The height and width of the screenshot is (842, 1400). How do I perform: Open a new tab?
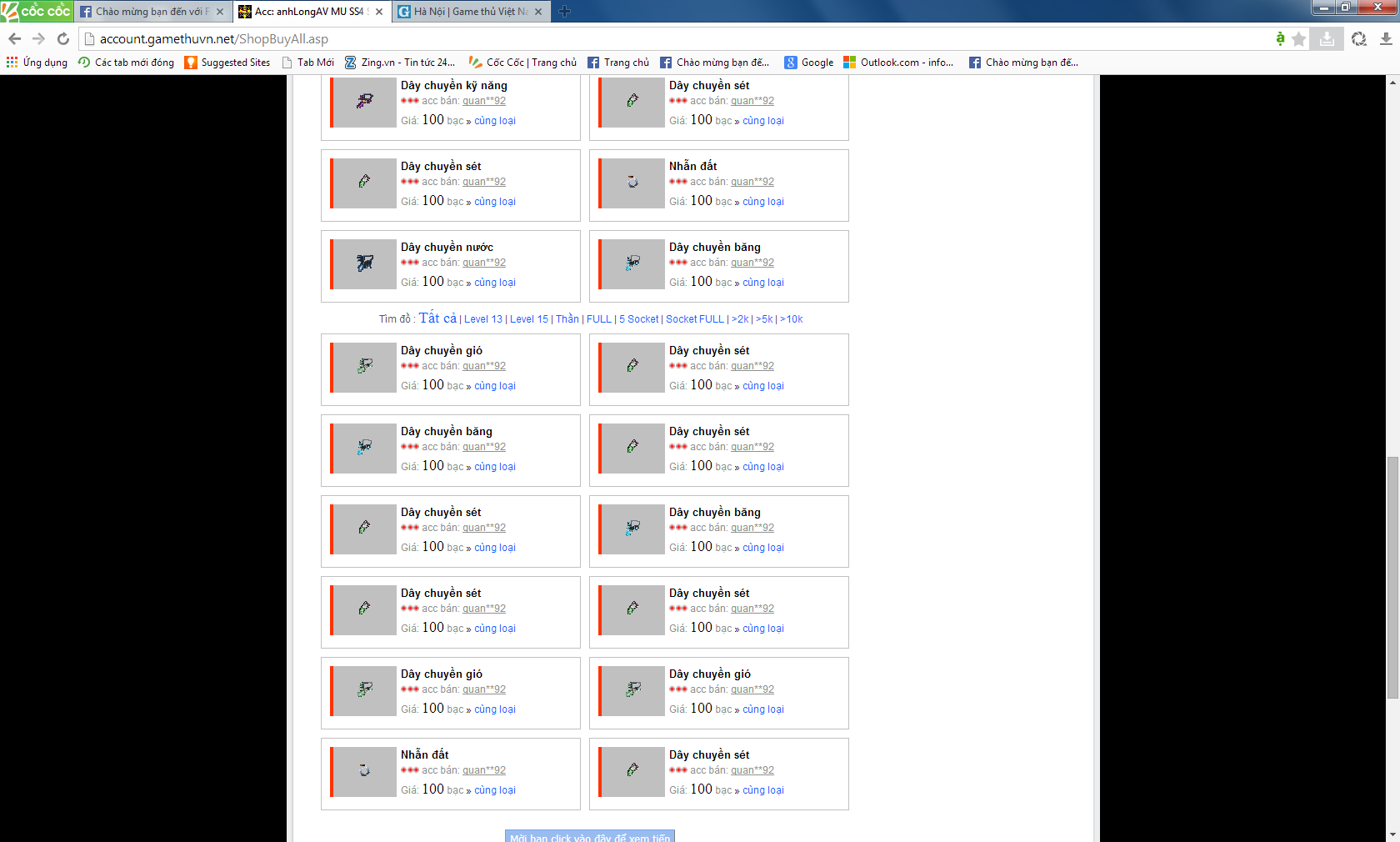pyautogui.click(x=564, y=11)
